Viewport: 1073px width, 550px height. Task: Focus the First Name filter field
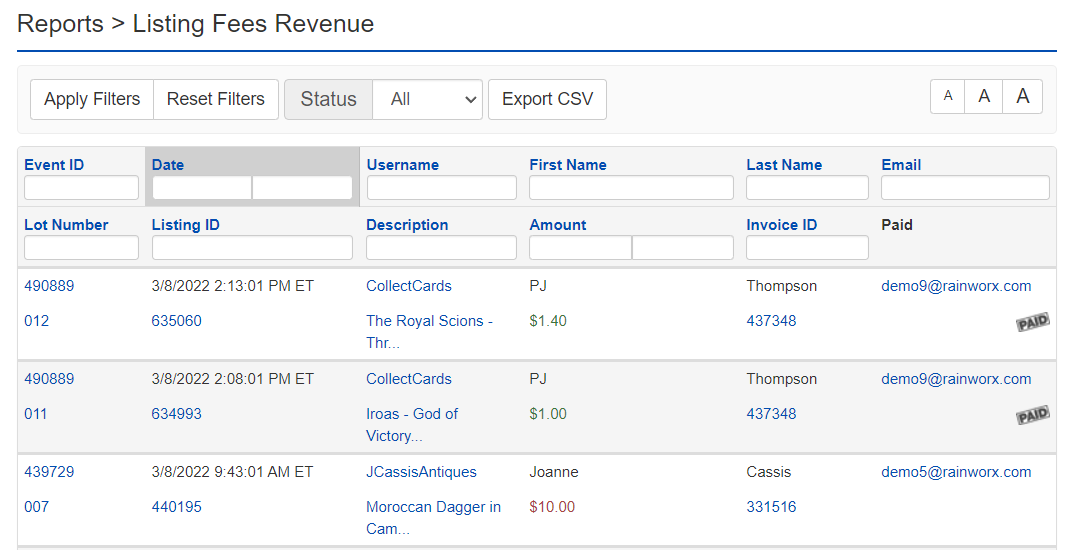(x=631, y=187)
